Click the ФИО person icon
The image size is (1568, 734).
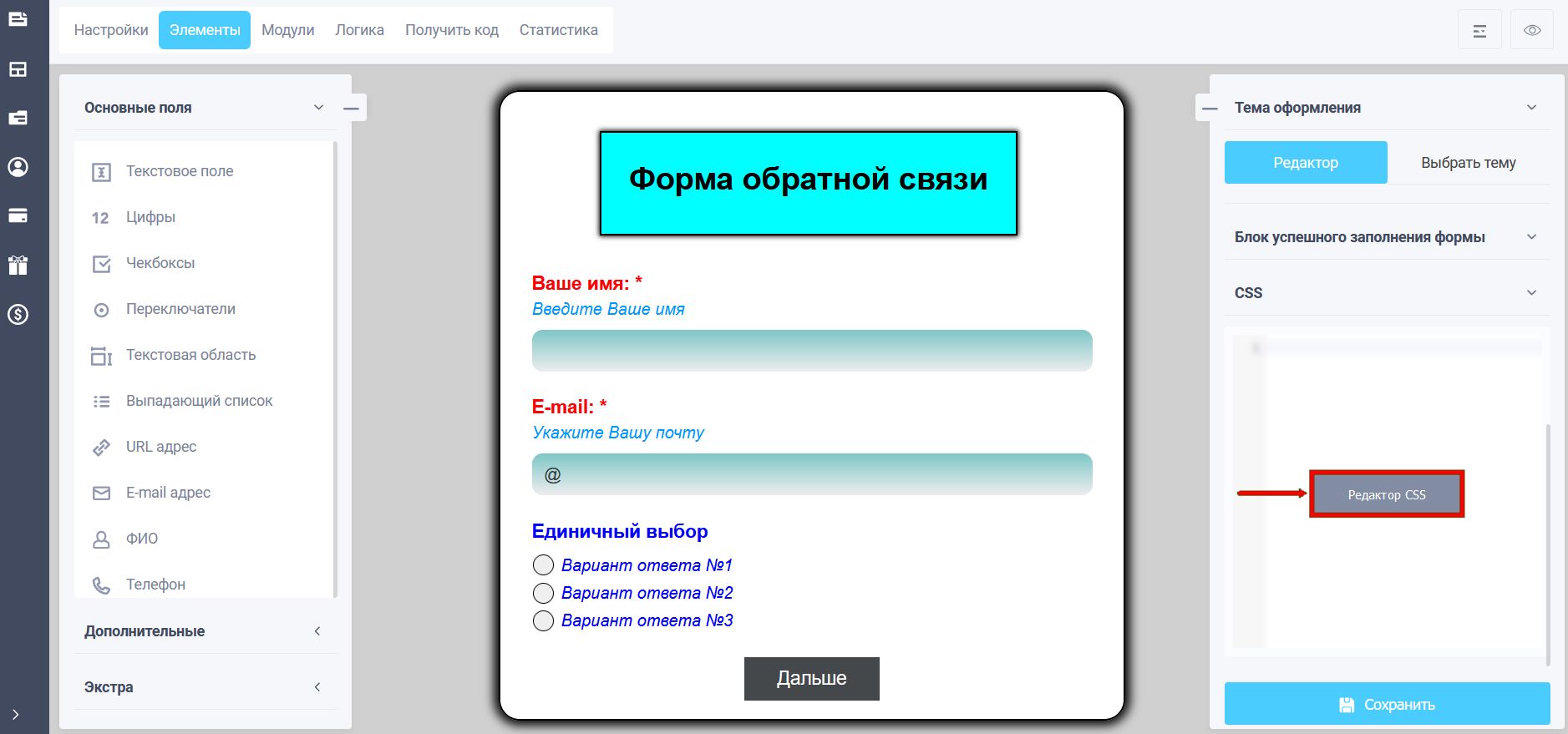click(x=101, y=539)
